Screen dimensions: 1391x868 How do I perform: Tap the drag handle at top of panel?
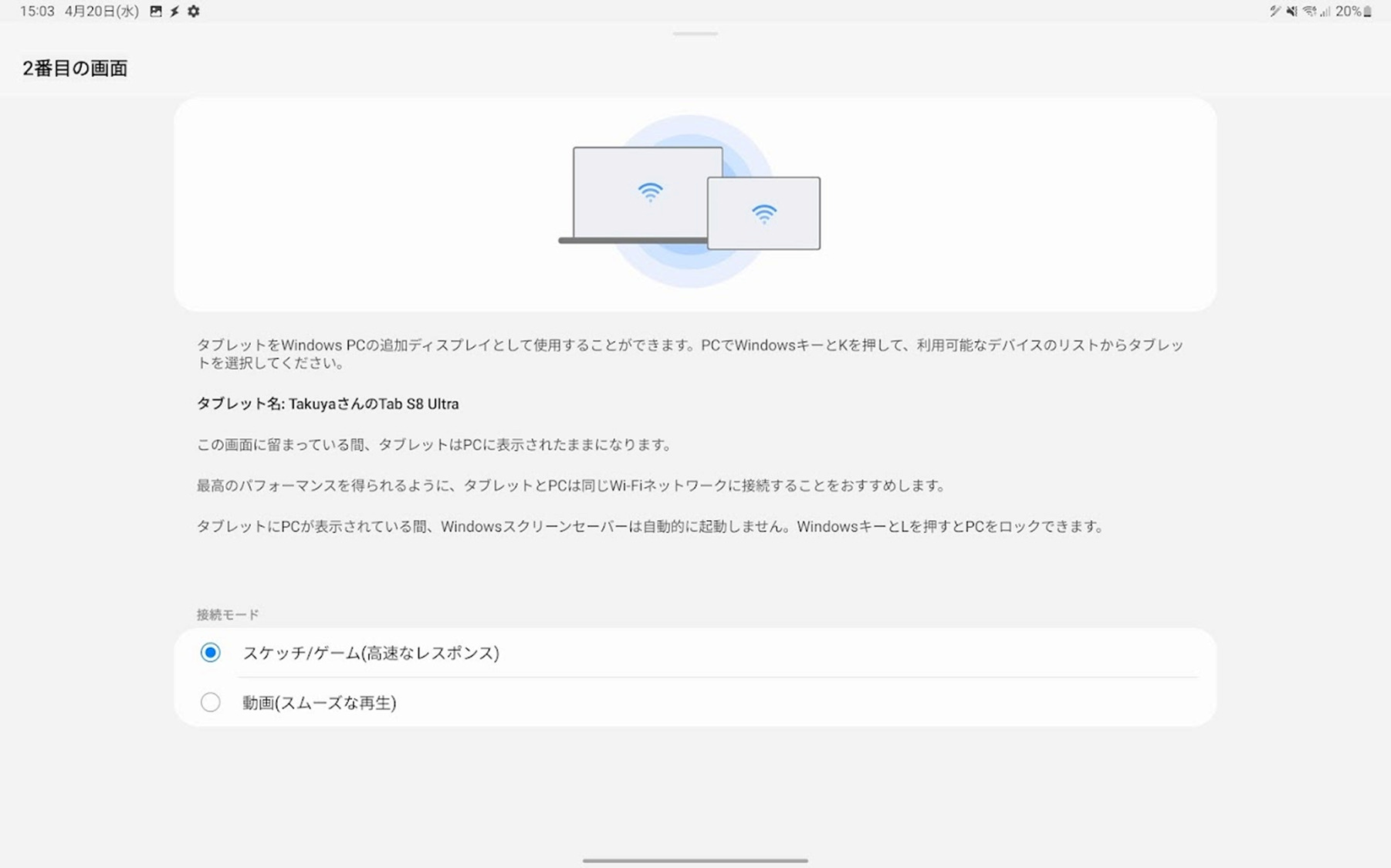tap(695, 33)
